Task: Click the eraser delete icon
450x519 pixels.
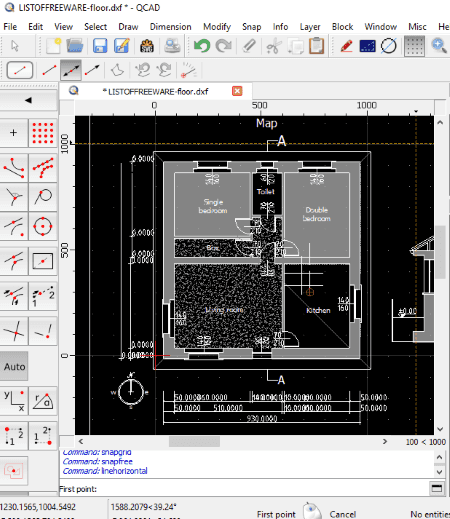Action: click(249, 46)
